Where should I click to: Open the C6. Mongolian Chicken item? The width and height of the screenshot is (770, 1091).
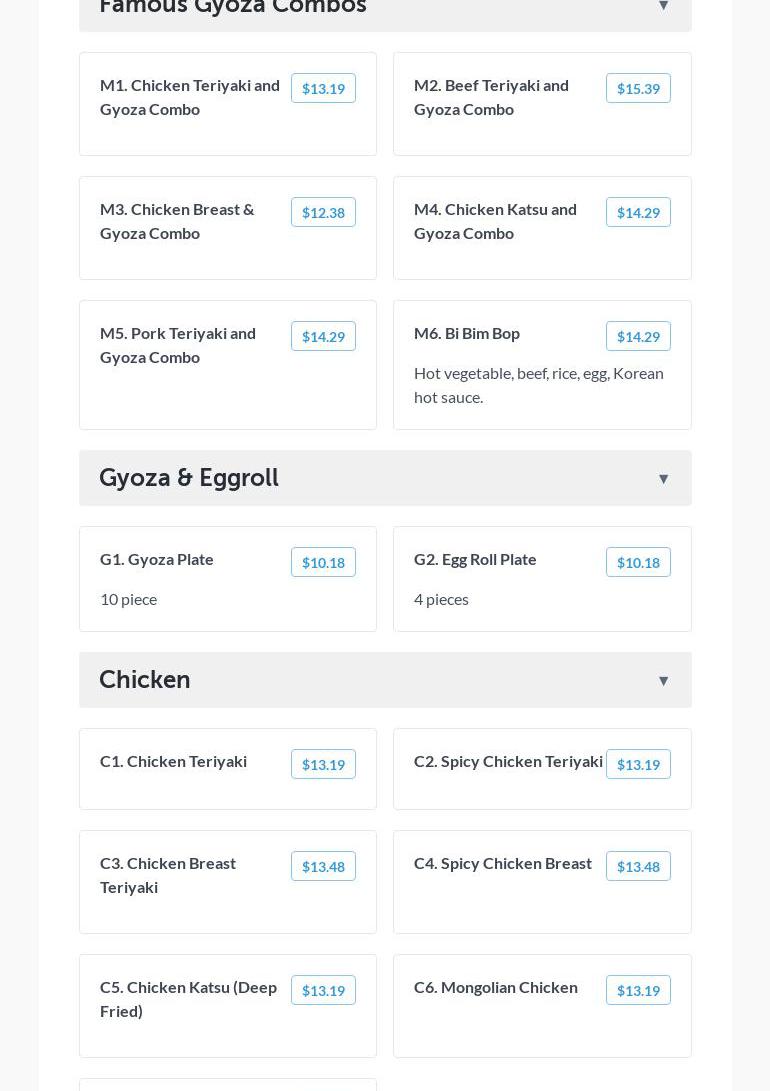point(495,988)
